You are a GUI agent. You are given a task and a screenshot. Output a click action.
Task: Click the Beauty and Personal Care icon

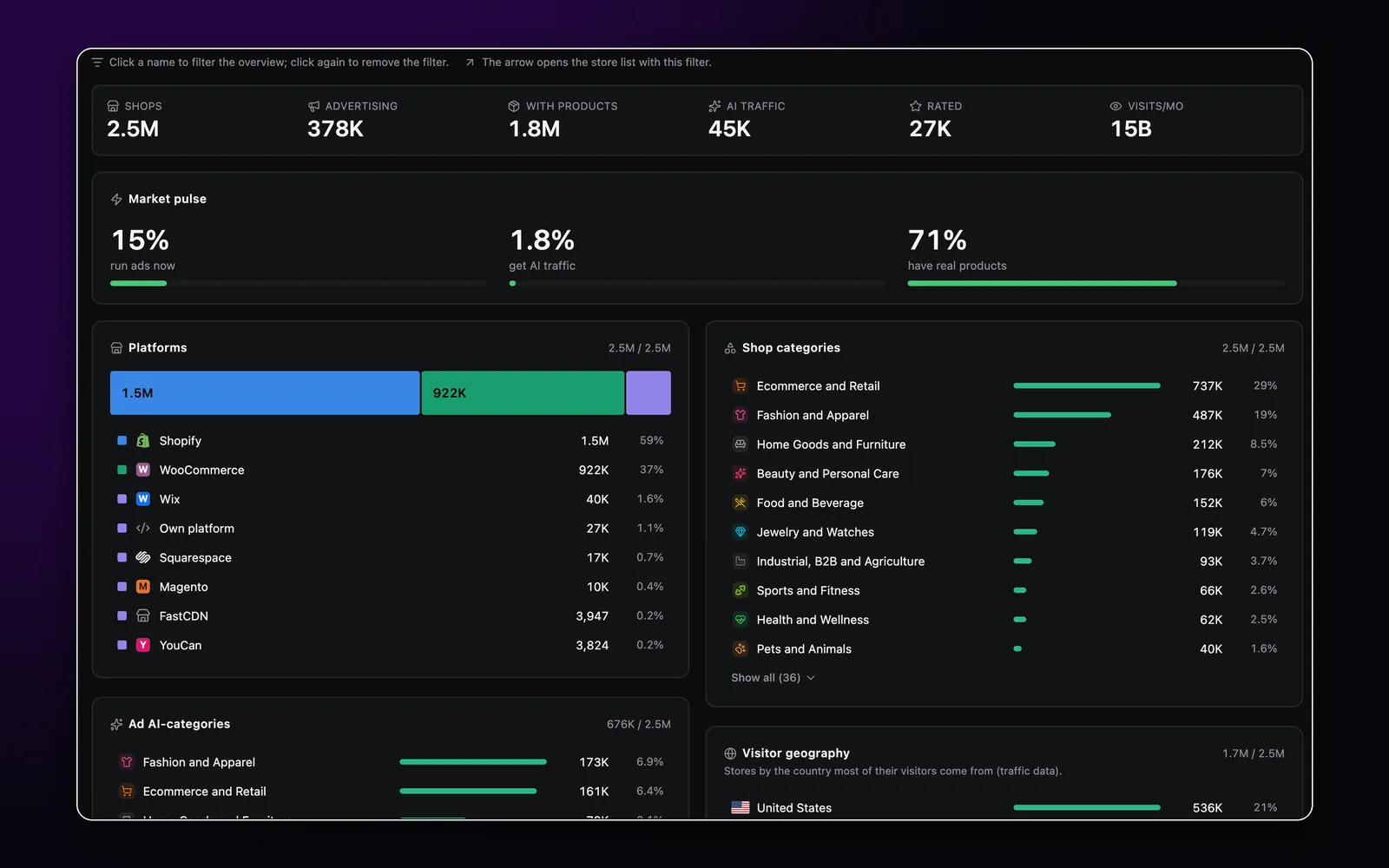click(741, 474)
